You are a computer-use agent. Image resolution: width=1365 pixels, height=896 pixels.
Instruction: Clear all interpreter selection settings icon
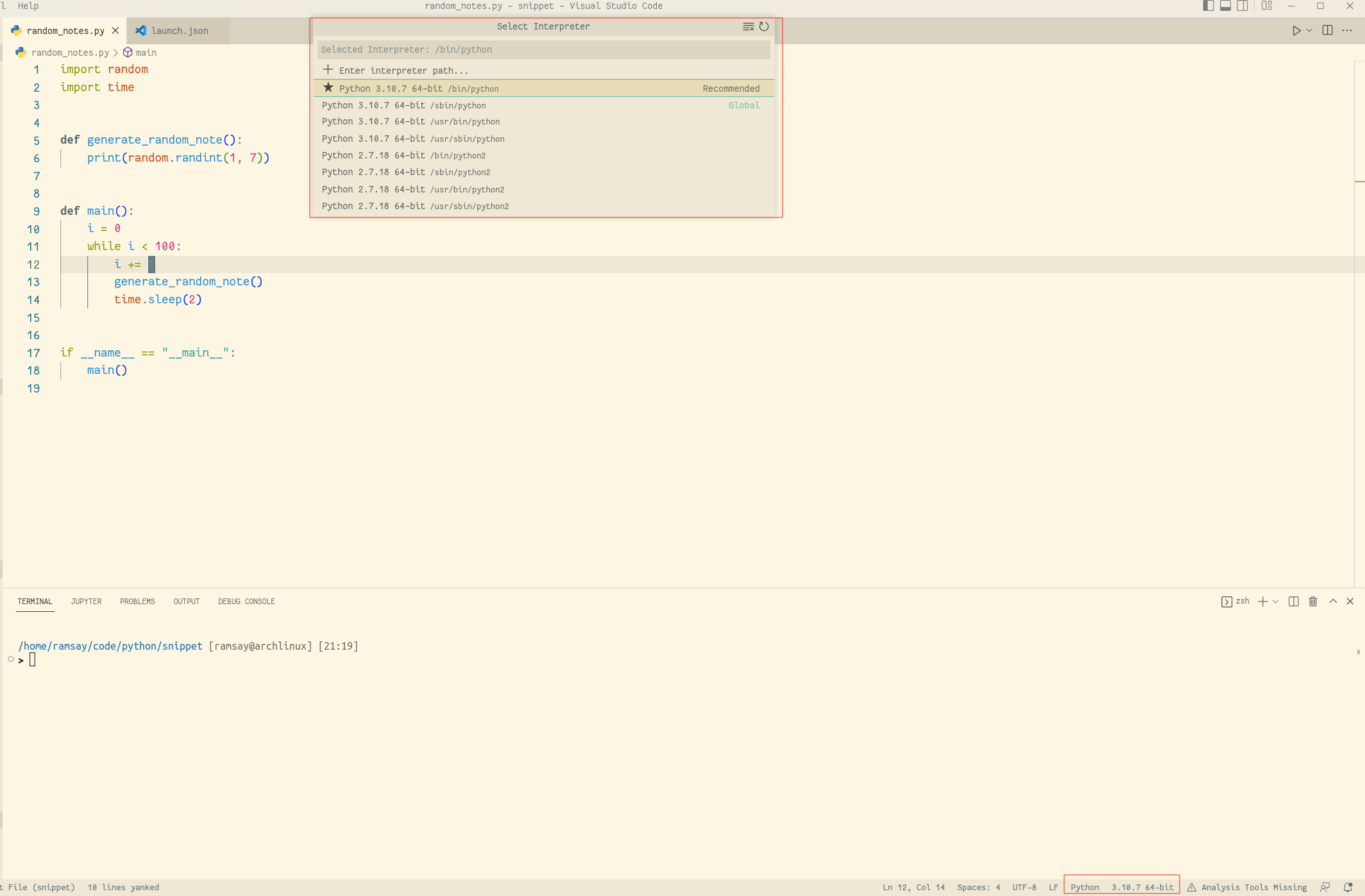tap(748, 26)
